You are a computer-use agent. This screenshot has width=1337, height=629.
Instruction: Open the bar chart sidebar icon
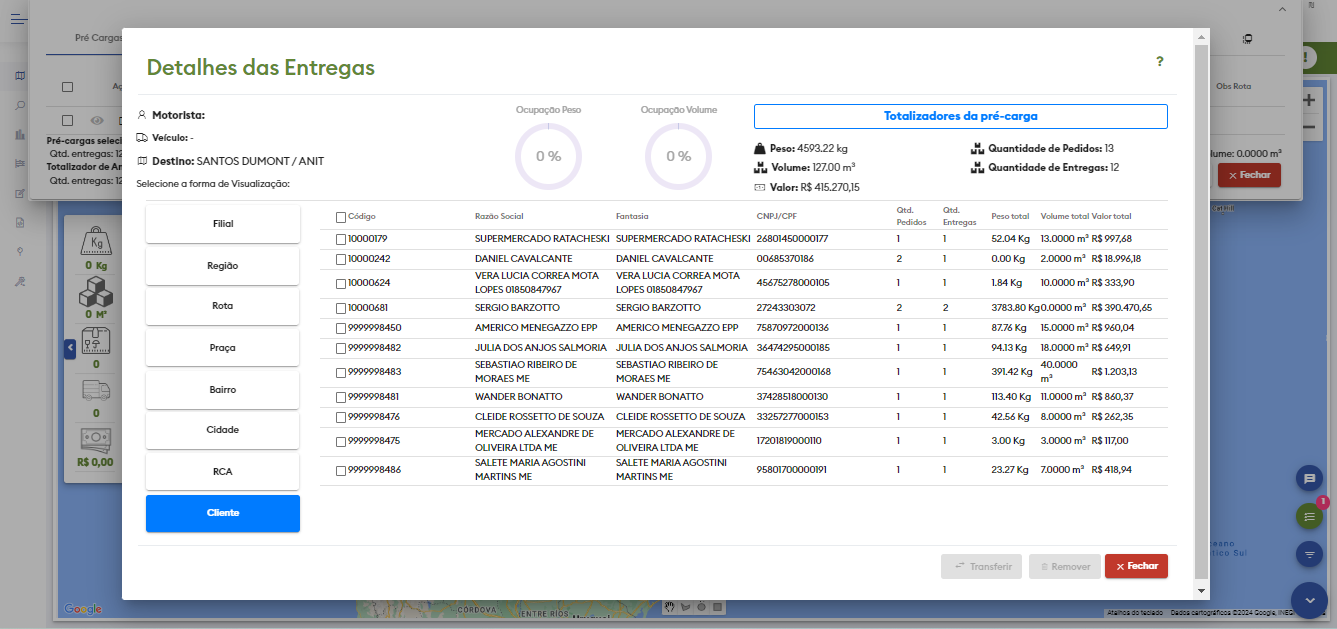(x=19, y=134)
